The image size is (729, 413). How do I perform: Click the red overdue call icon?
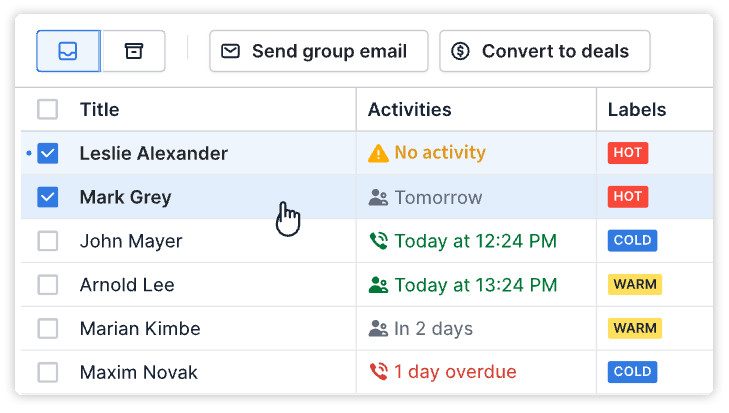coord(378,372)
